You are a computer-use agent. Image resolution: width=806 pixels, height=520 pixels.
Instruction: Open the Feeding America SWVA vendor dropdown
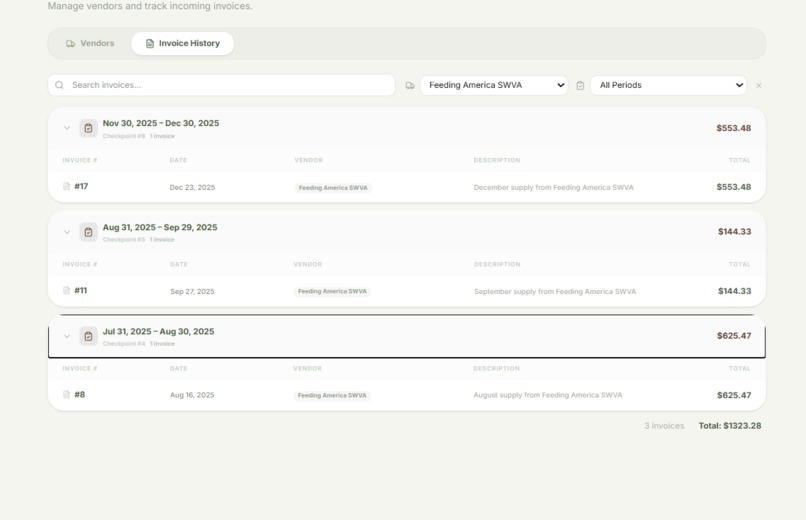[494, 85]
